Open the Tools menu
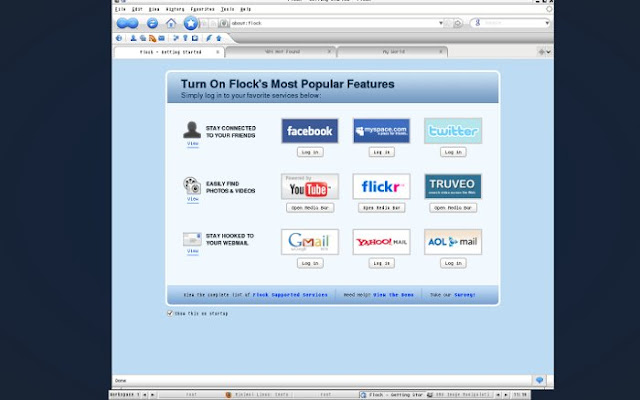 click(x=227, y=9)
